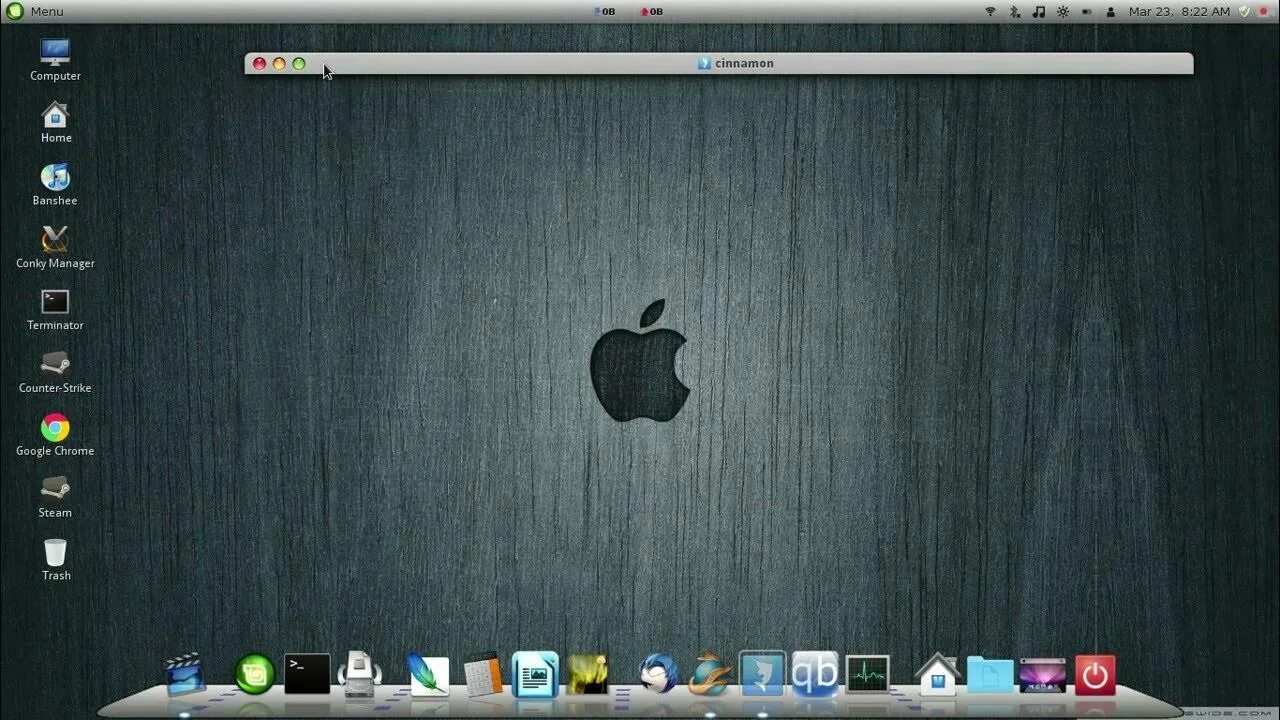
Task: Open the blue documents folder in the dock
Action: pyautogui.click(x=990, y=674)
